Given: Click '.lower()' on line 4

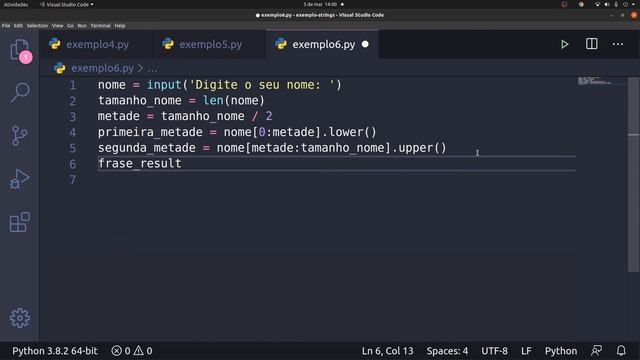Looking at the screenshot, I should tap(349, 132).
